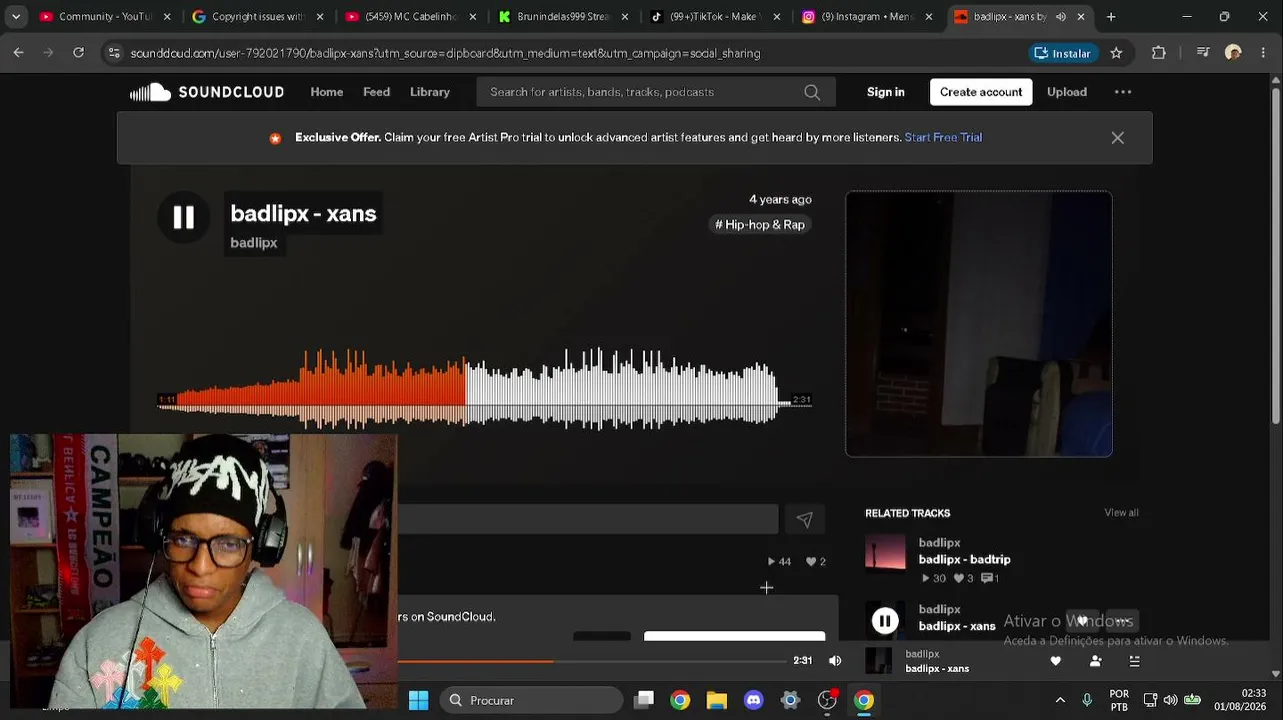Open the Feed nav item
The width and height of the screenshot is (1283, 720).
pyautogui.click(x=376, y=92)
